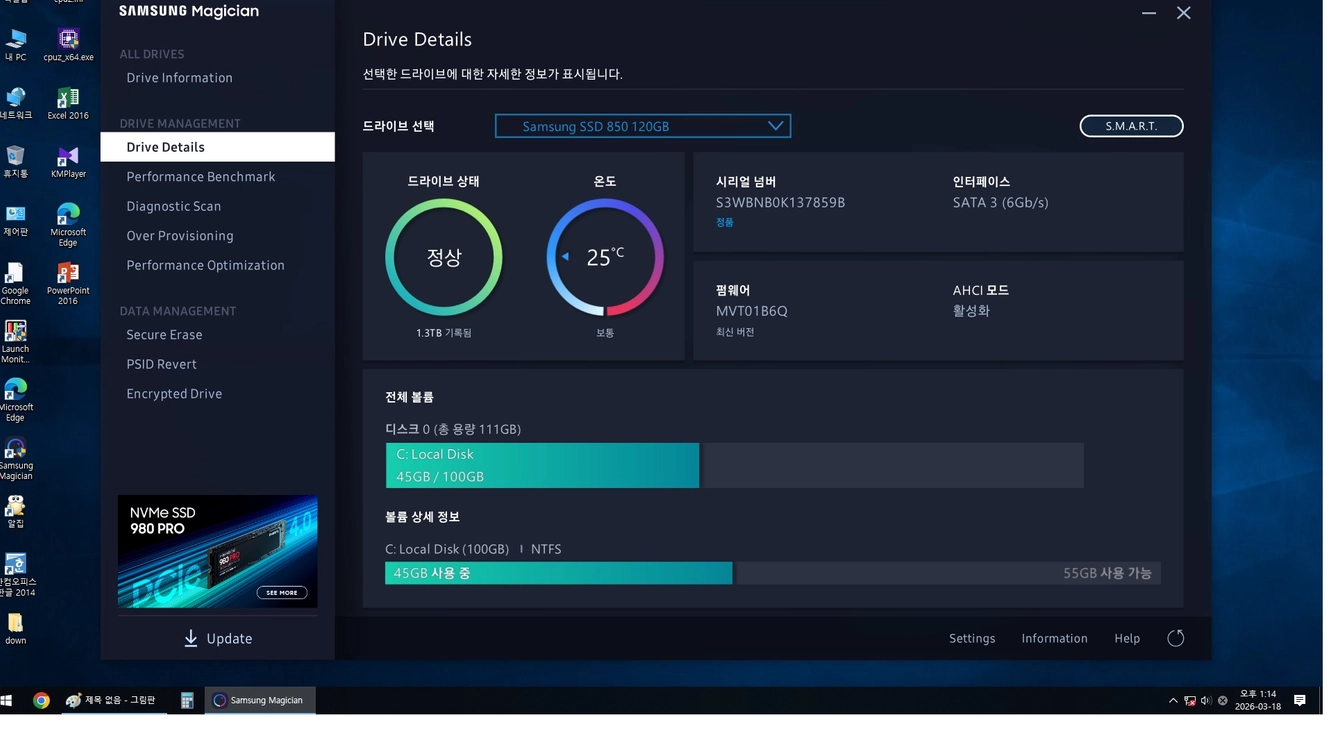Open Encrypted Drive
The height and width of the screenshot is (750, 1333).
(x=174, y=394)
